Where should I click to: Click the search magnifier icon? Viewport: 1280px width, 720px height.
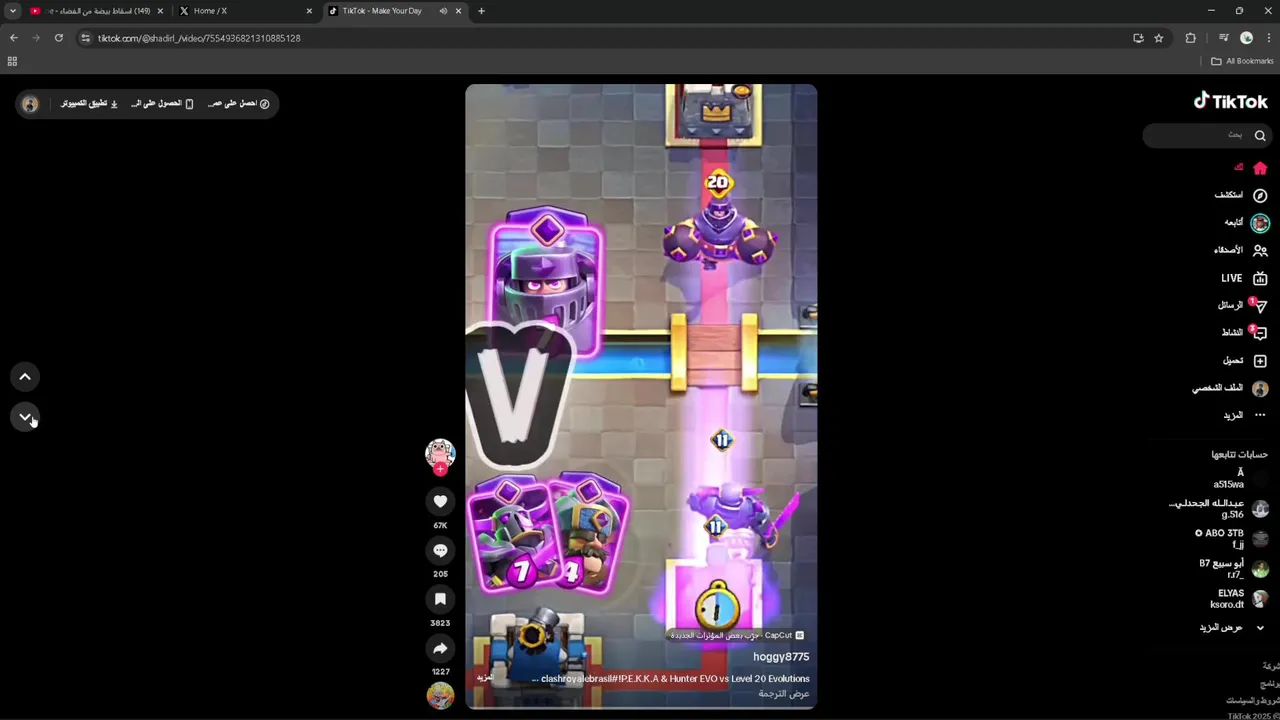[1260, 136]
